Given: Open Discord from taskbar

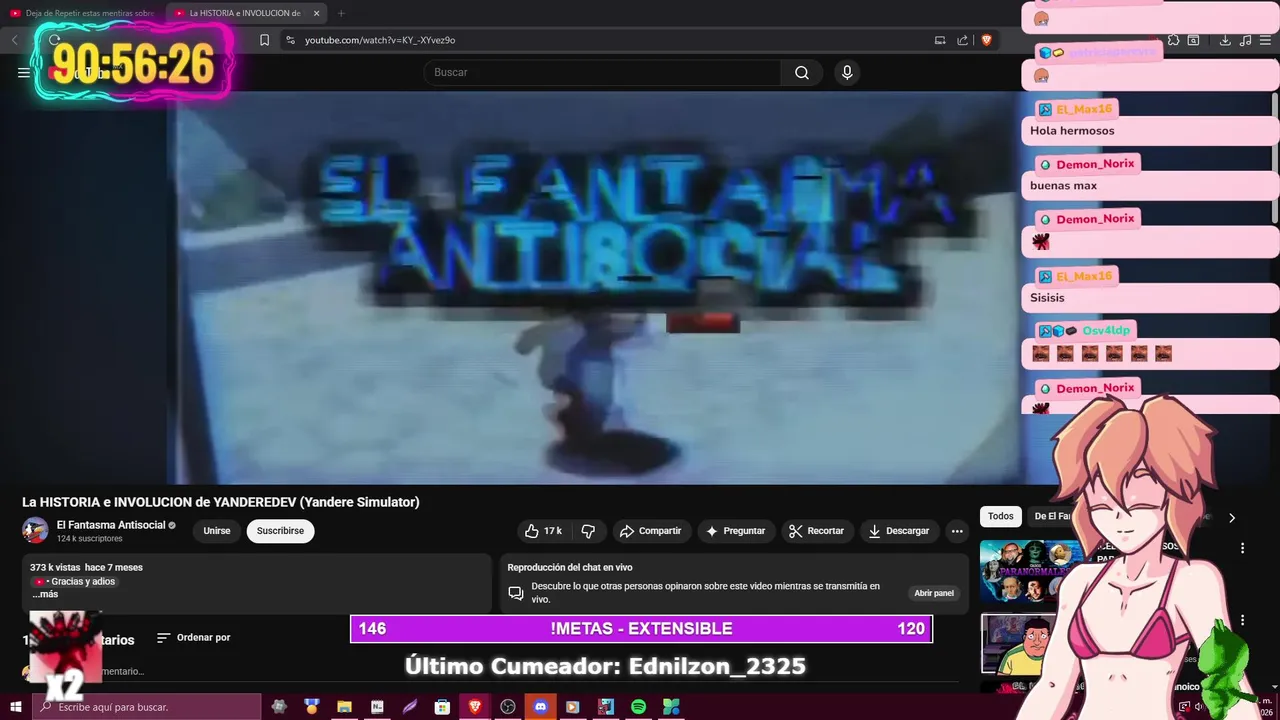Looking at the screenshot, I should (540, 707).
